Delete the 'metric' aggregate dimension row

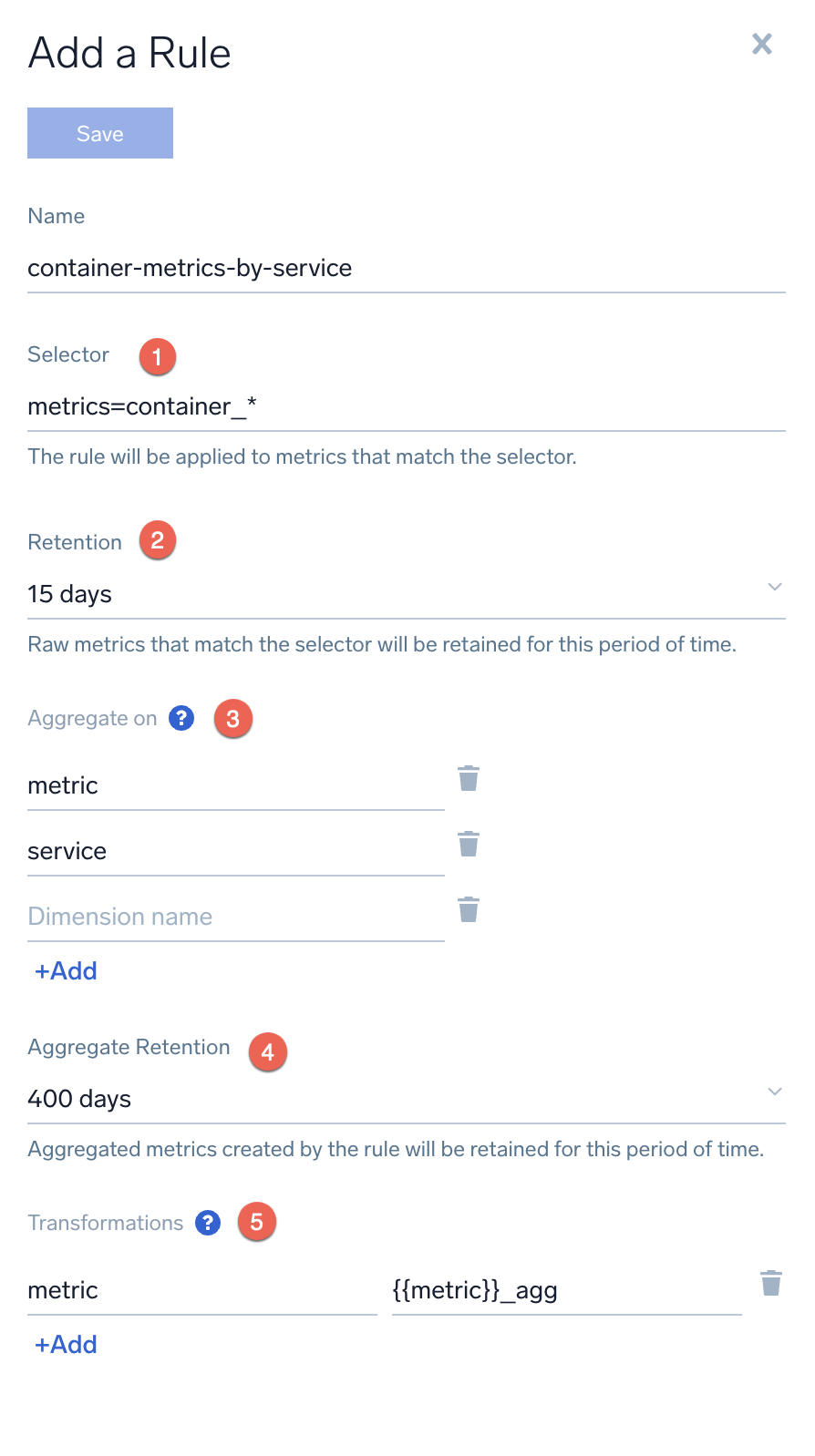(x=469, y=779)
